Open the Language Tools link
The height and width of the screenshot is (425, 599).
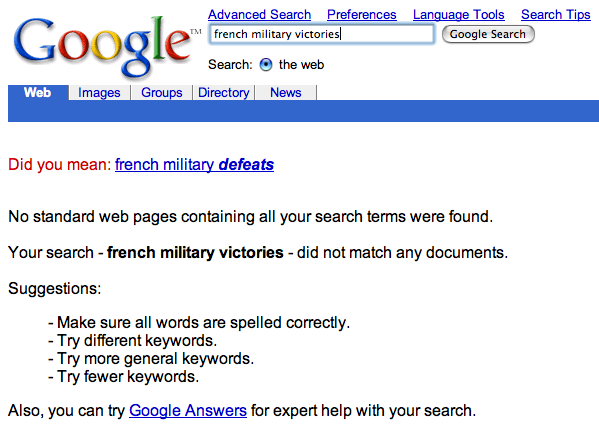click(458, 15)
